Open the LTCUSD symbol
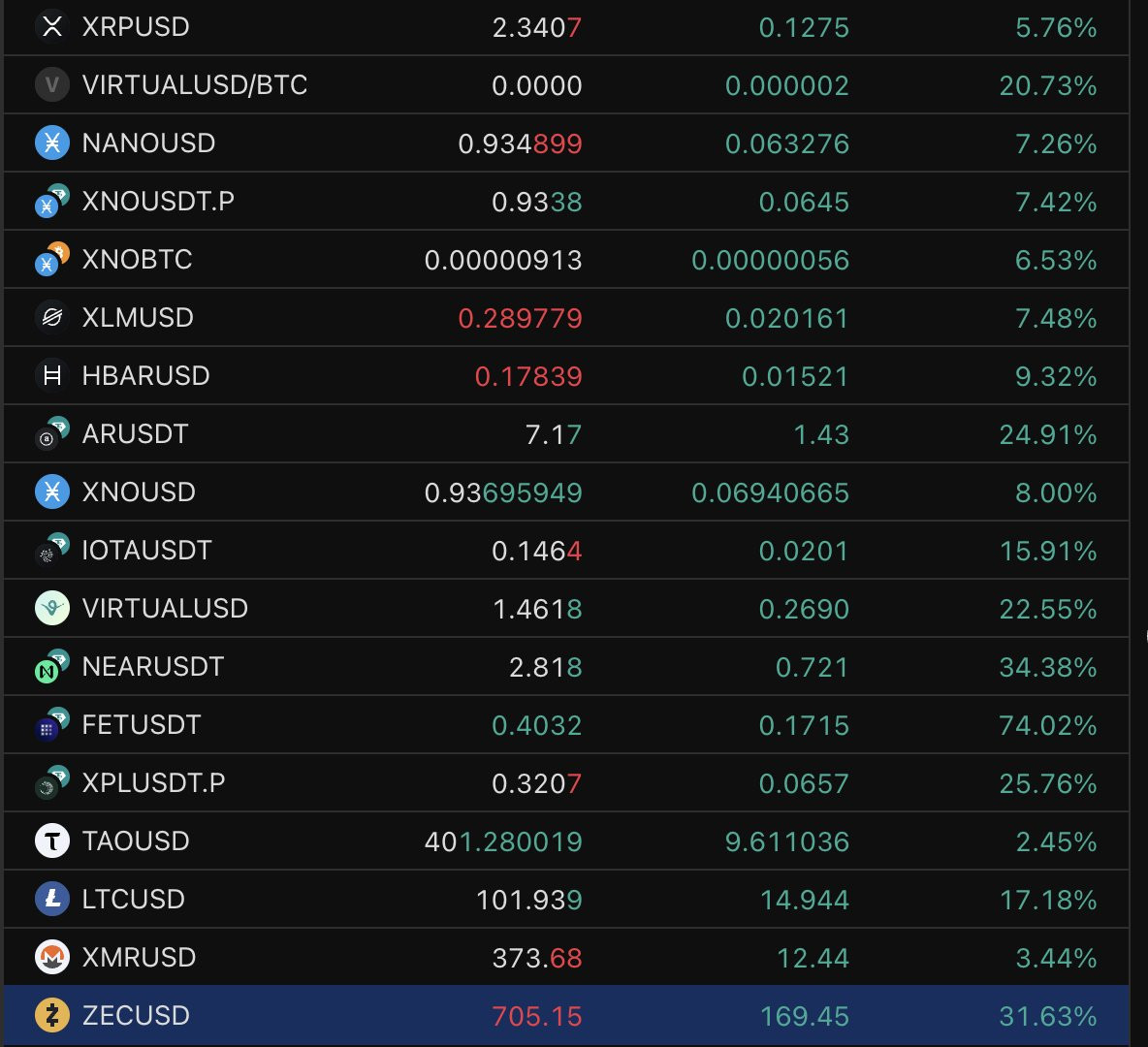 (x=133, y=899)
